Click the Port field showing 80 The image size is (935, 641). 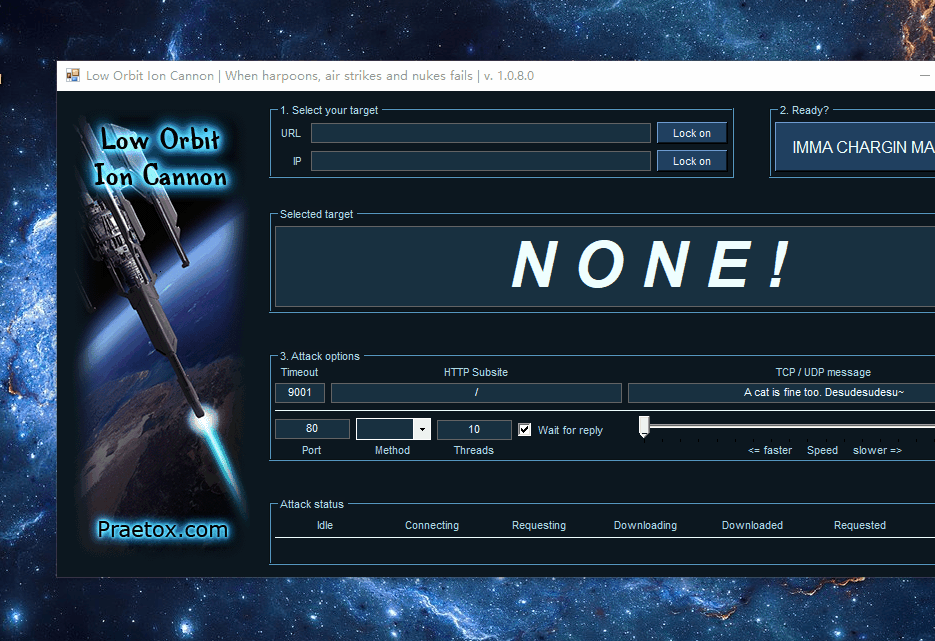coord(312,429)
